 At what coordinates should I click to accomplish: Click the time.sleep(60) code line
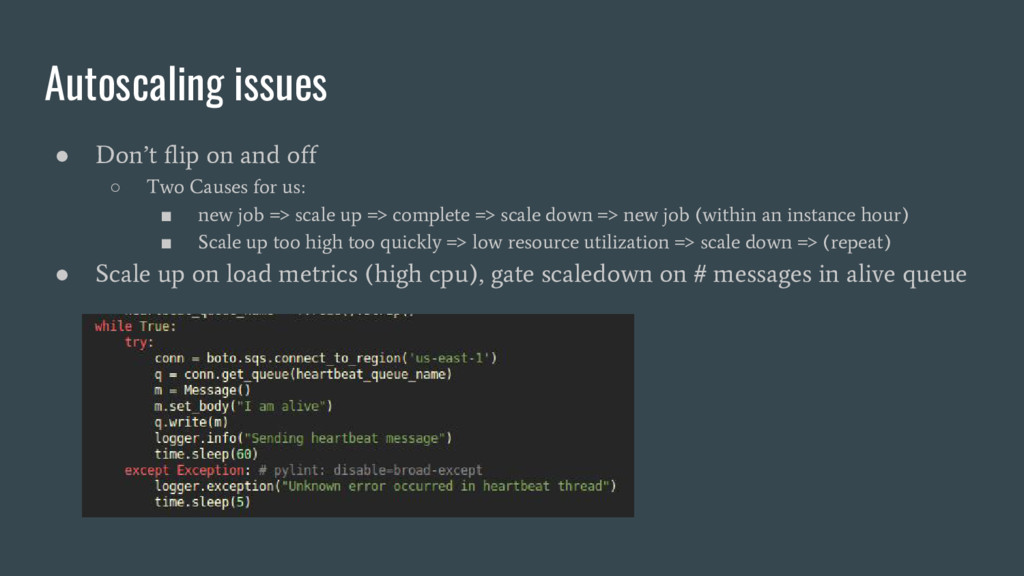pyautogui.click(x=206, y=454)
